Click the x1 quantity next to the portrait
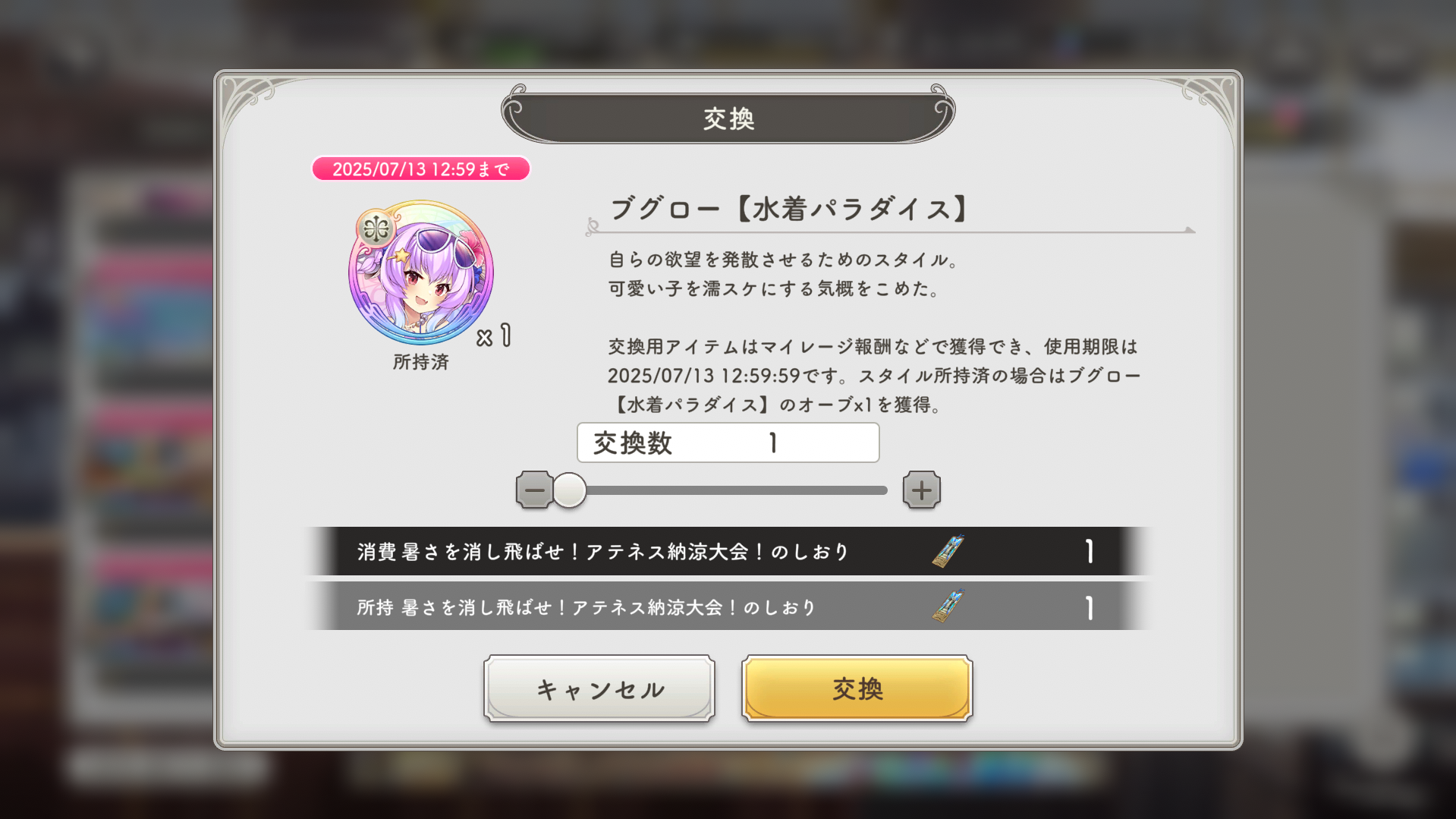The height and width of the screenshot is (819, 1456). tap(494, 336)
